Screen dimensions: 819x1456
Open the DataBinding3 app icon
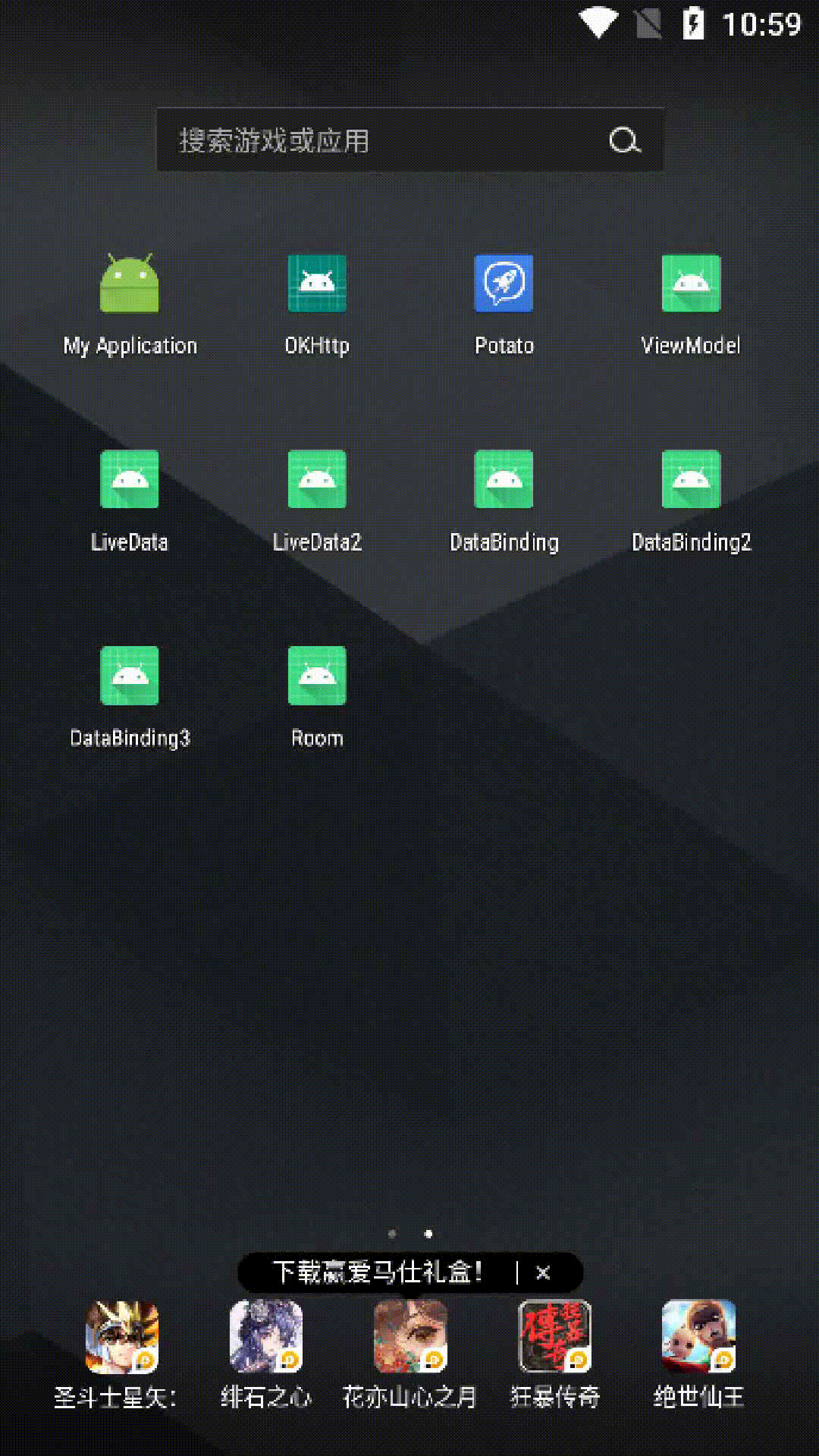point(130,675)
